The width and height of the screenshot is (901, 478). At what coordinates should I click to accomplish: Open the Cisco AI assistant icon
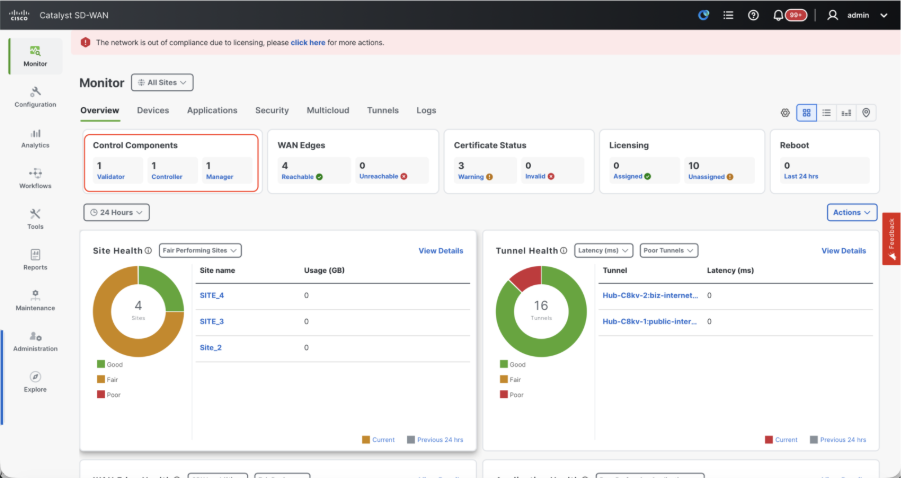point(703,15)
